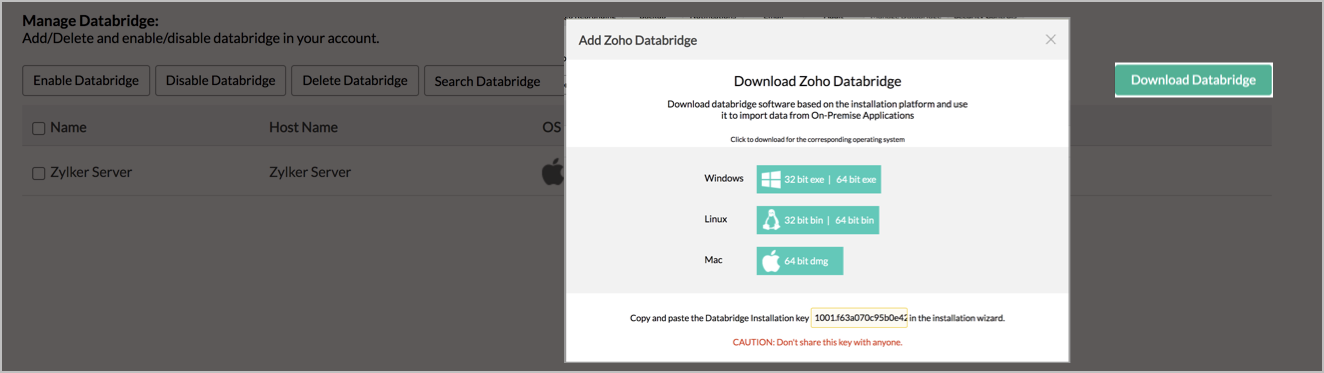Click the Search Databridge field
The height and width of the screenshot is (373, 1324).
[x=494, y=81]
